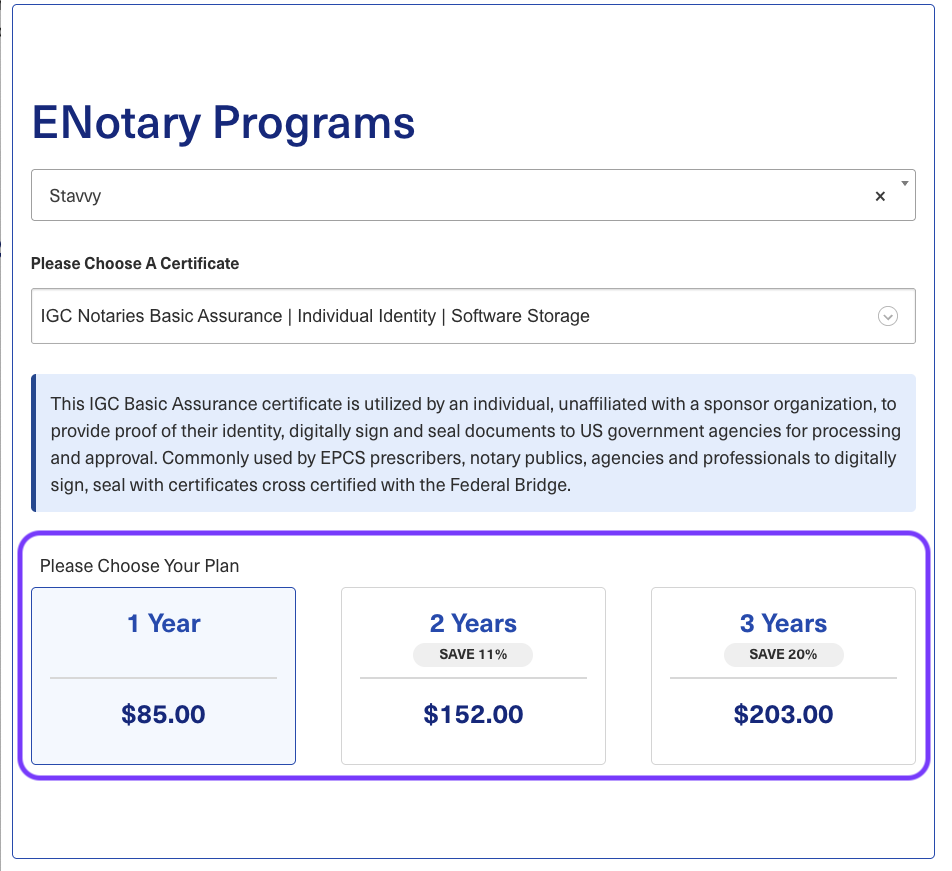Open the IGC Notaries Basic Assurance dropdown
The height and width of the screenshot is (871, 952).
(450, 316)
